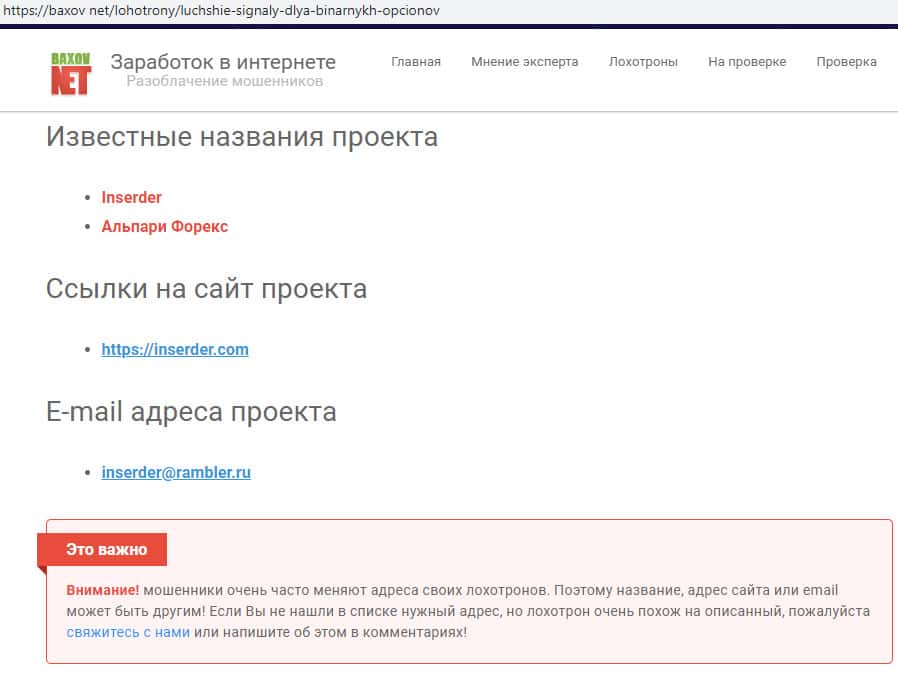The image size is (898, 676).
Task: Open the Лохотроны menu item
Action: coord(643,62)
